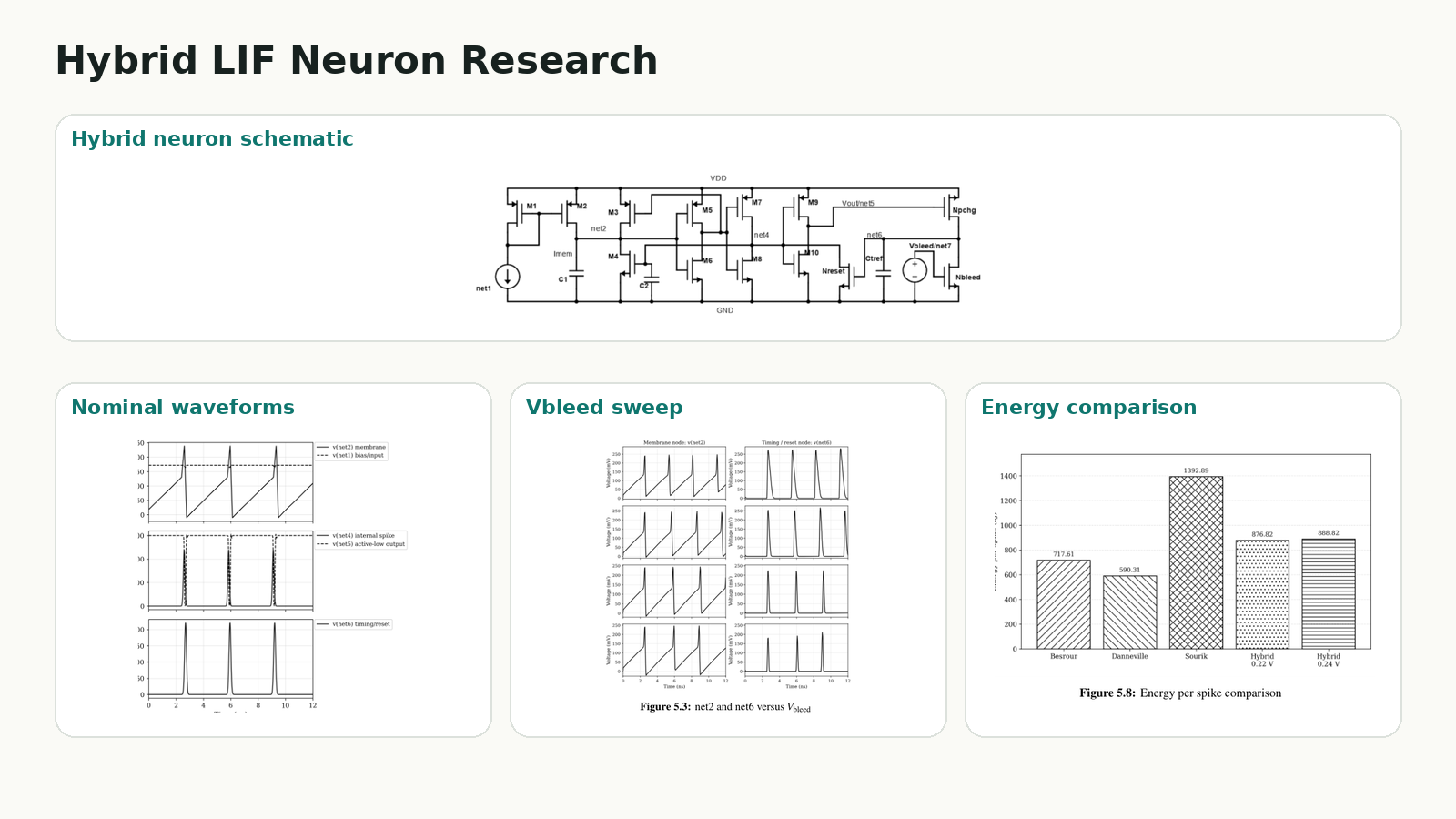Click the Hybrid 0.24 V striped bar
The image size is (1456, 819).
(1329, 593)
